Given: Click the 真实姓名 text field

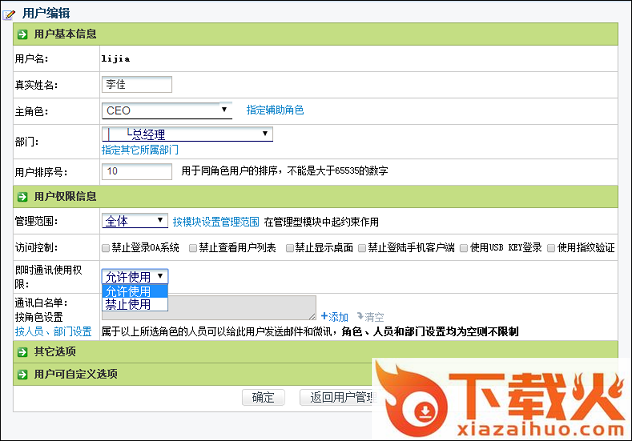Looking at the screenshot, I should point(137,84).
